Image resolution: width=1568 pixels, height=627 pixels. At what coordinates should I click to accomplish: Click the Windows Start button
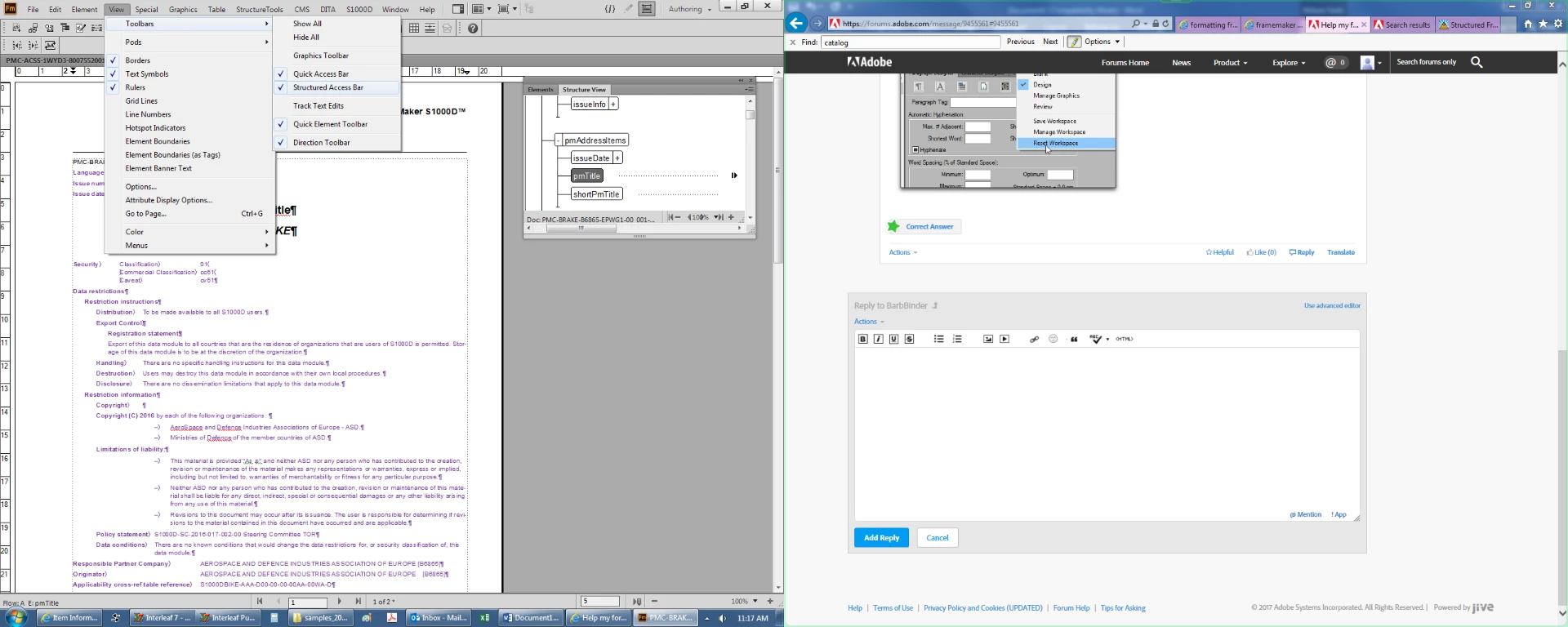pyautogui.click(x=16, y=618)
